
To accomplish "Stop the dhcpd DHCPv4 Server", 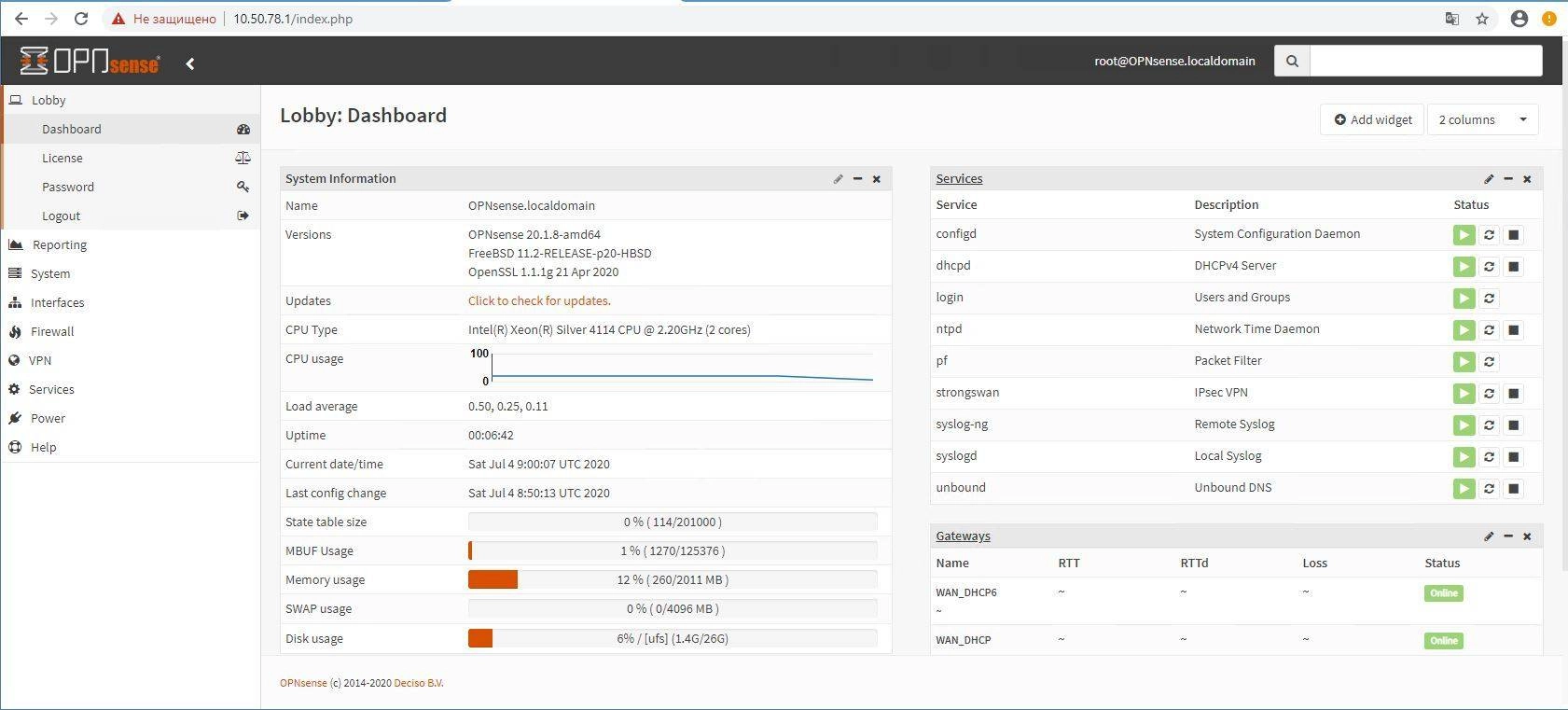I will (1514, 267).
